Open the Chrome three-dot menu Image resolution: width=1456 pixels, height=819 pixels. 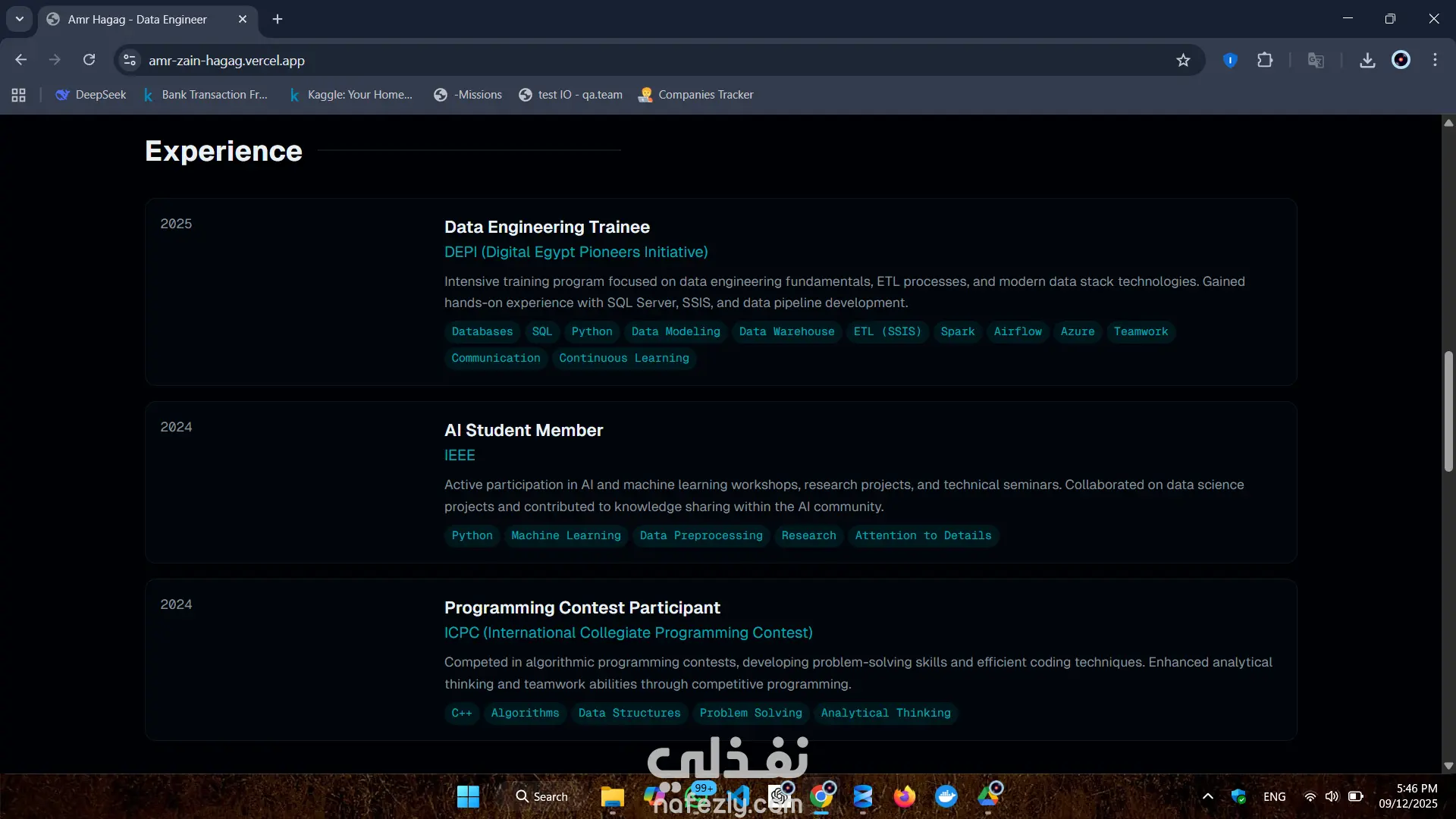click(x=1435, y=60)
